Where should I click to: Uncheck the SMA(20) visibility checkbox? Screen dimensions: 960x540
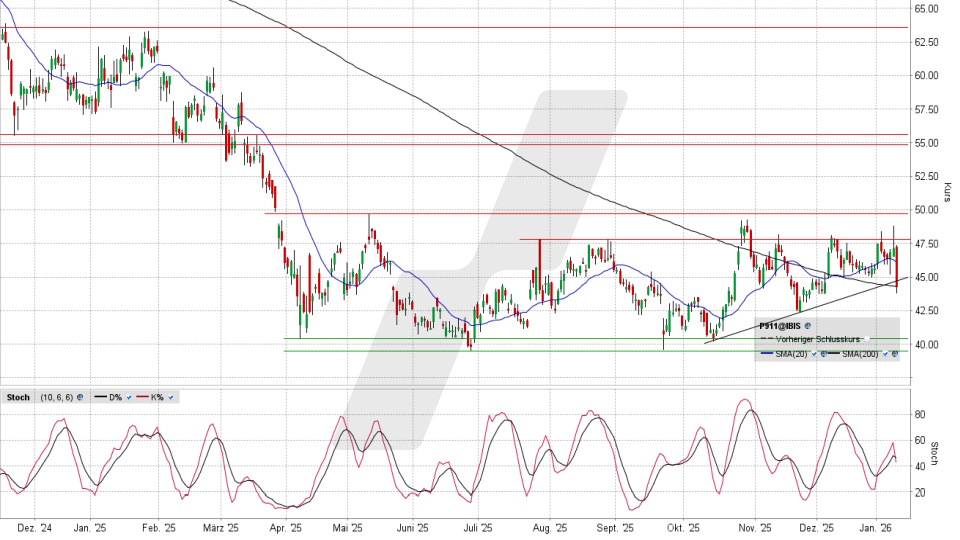814,354
